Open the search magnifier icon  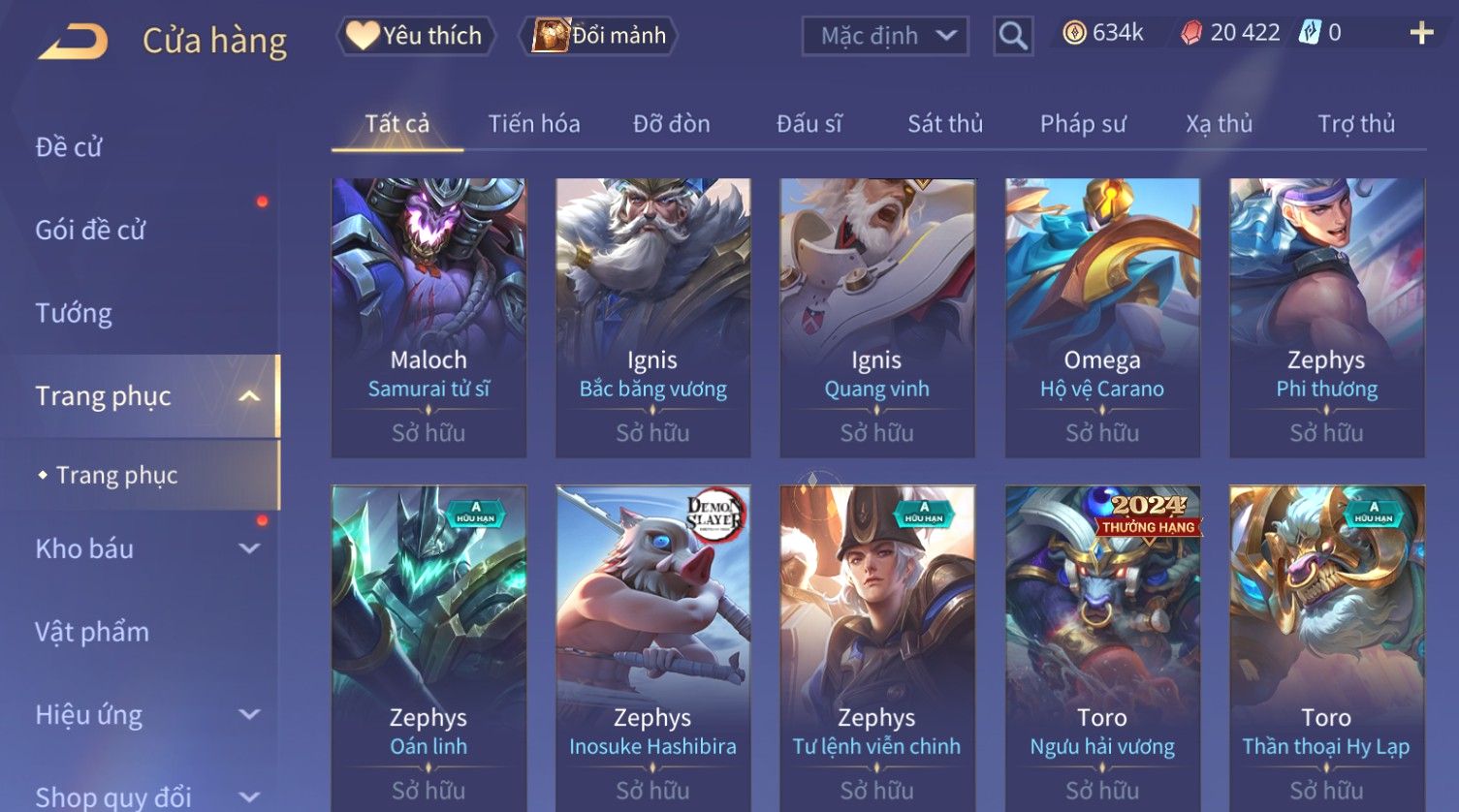(x=1013, y=37)
